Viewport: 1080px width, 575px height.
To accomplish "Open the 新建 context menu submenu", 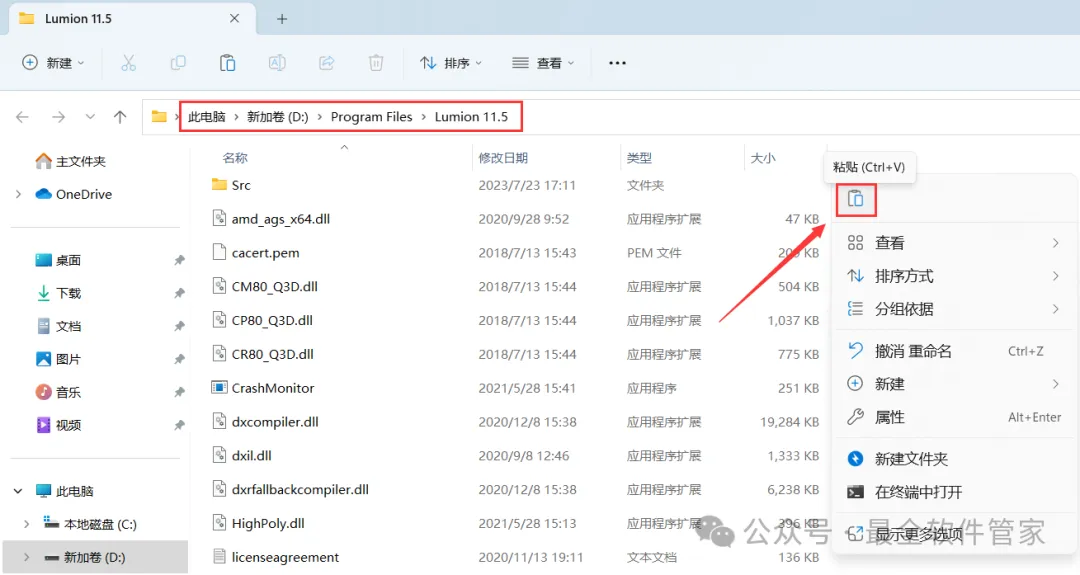I will 954,384.
